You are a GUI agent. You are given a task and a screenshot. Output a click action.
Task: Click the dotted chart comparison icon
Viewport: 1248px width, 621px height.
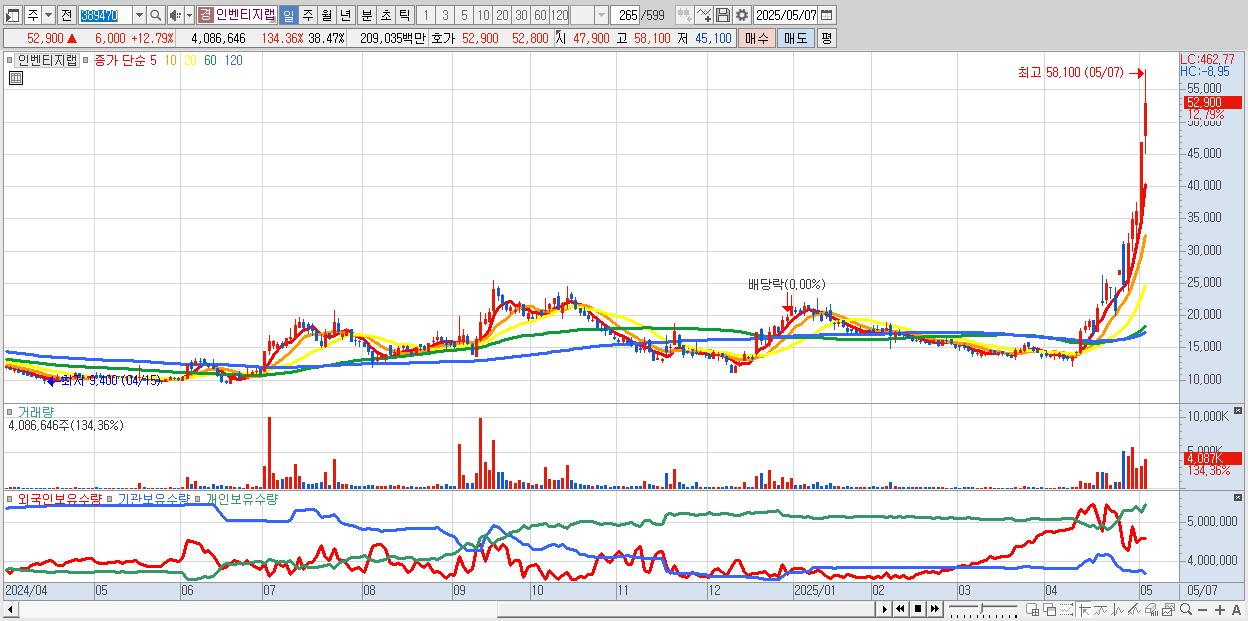(1066, 609)
